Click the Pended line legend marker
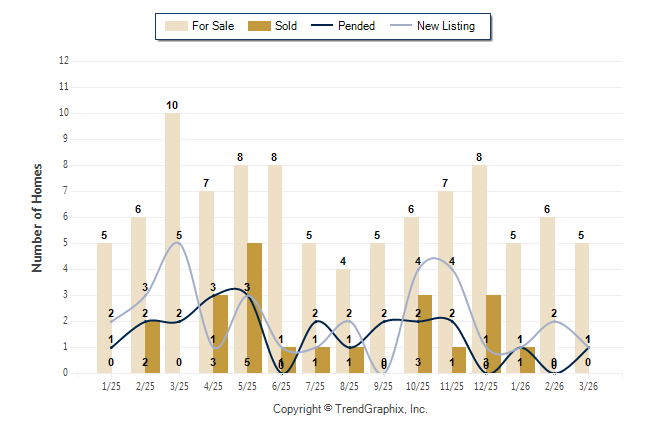Screen dimensions: 646x434 tap(327, 26)
